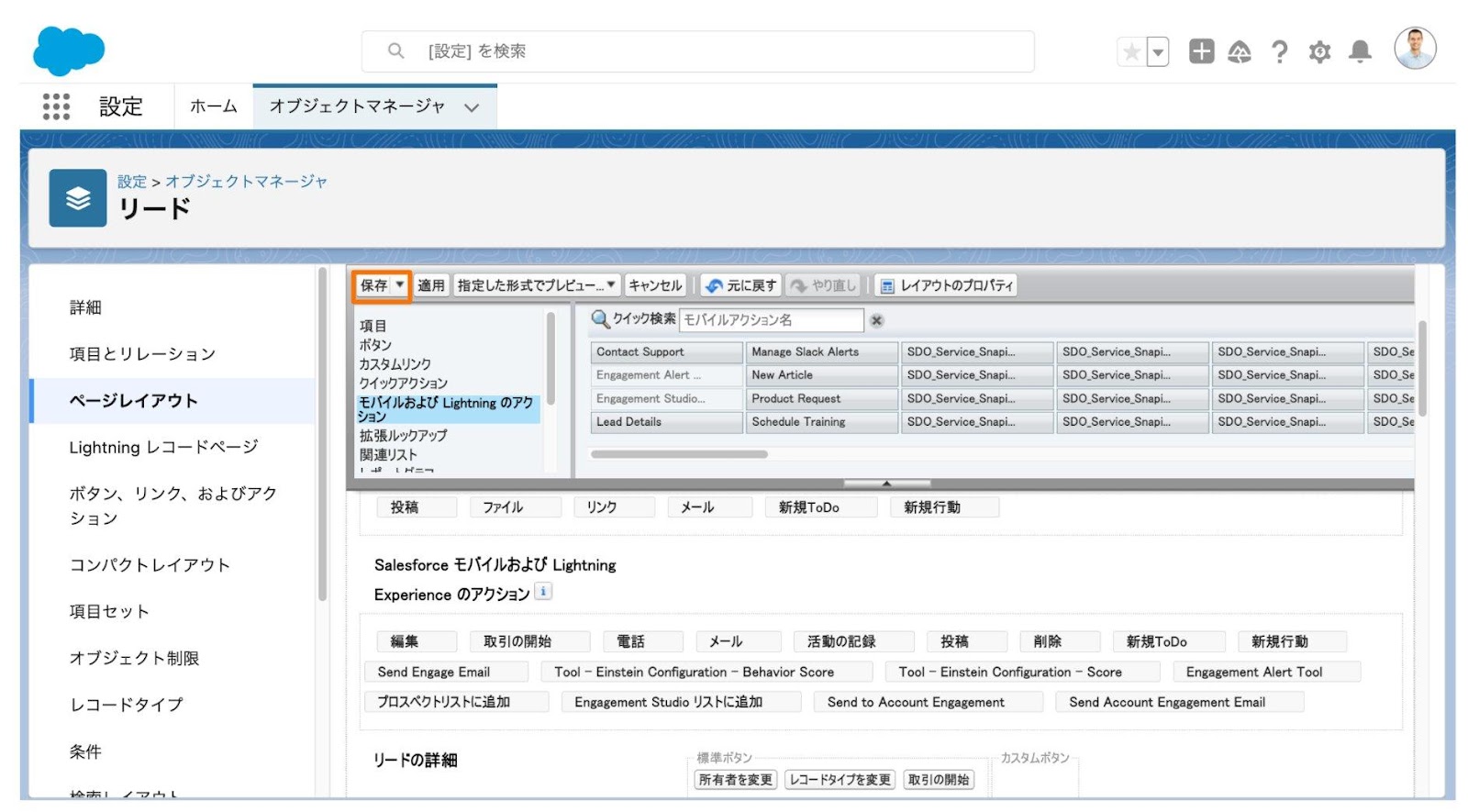Open the 保存 dropdown arrow
Image resolution: width=1468 pixels, height=812 pixels.
click(x=400, y=285)
